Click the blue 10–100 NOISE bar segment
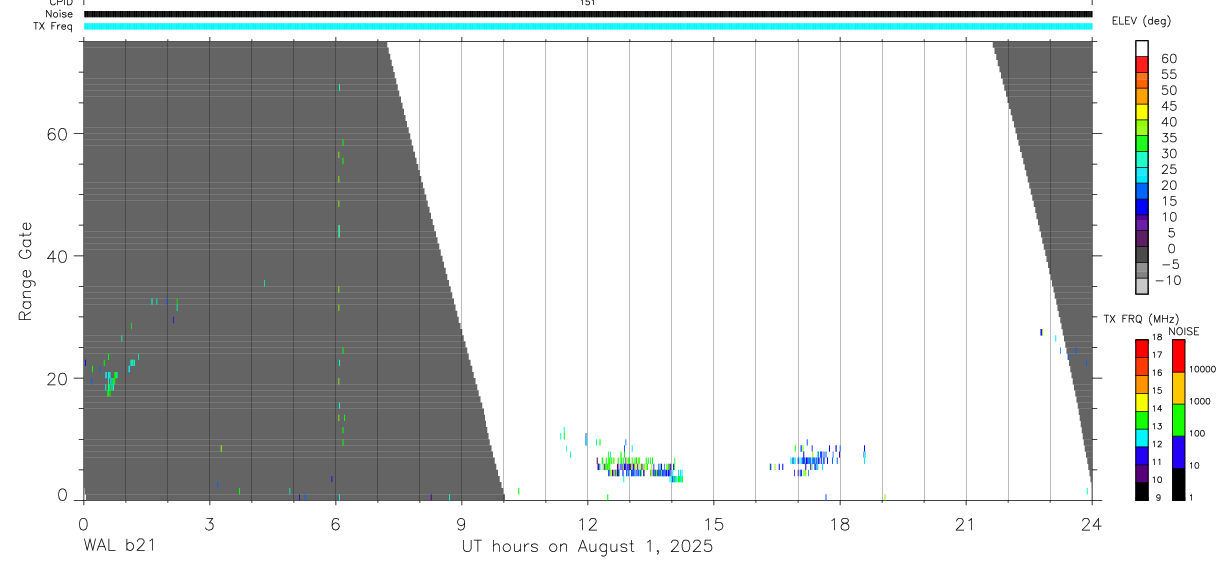 (x=1178, y=452)
